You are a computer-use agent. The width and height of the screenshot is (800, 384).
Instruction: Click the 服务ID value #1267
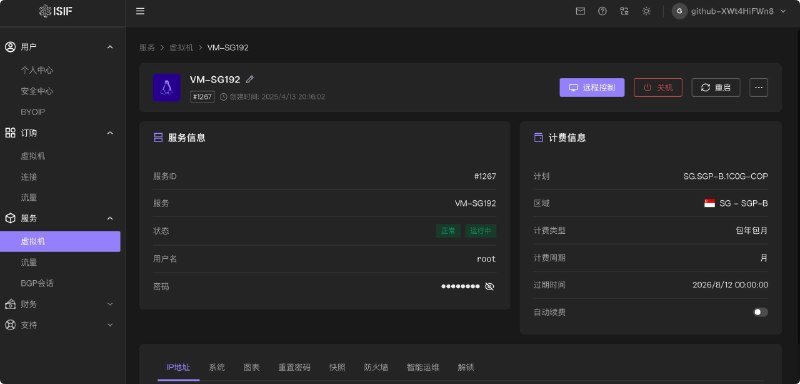(485, 176)
